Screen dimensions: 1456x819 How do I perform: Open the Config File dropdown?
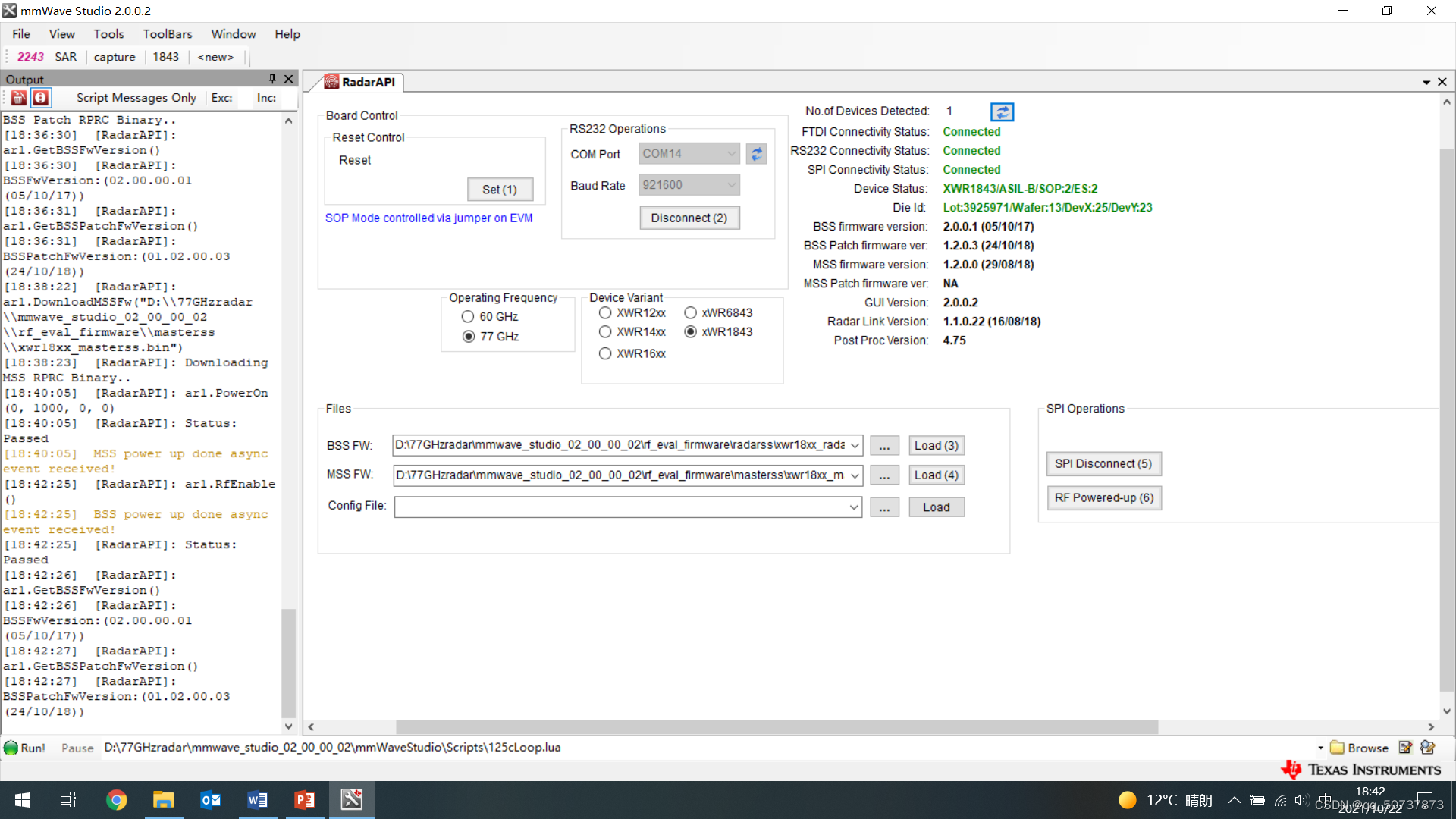(x=855, y=507)
